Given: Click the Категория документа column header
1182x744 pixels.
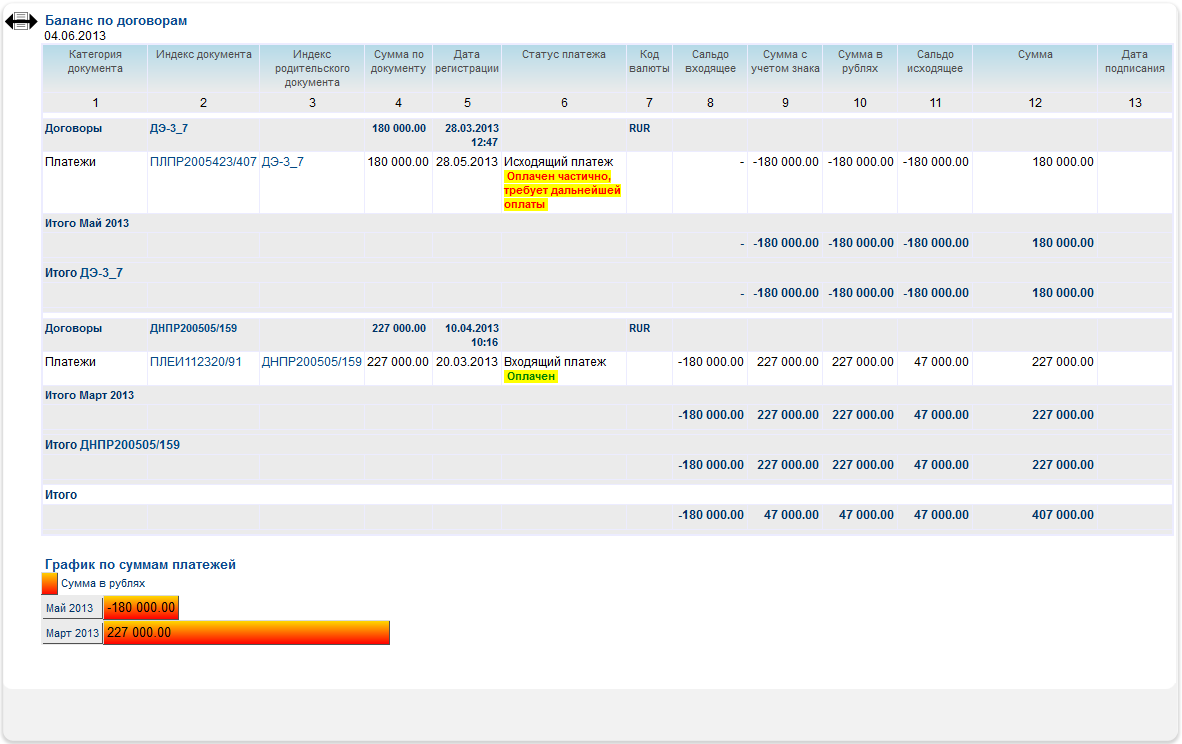Looking at the screenshot, I should pyautogui.click(x=95, y=61).
